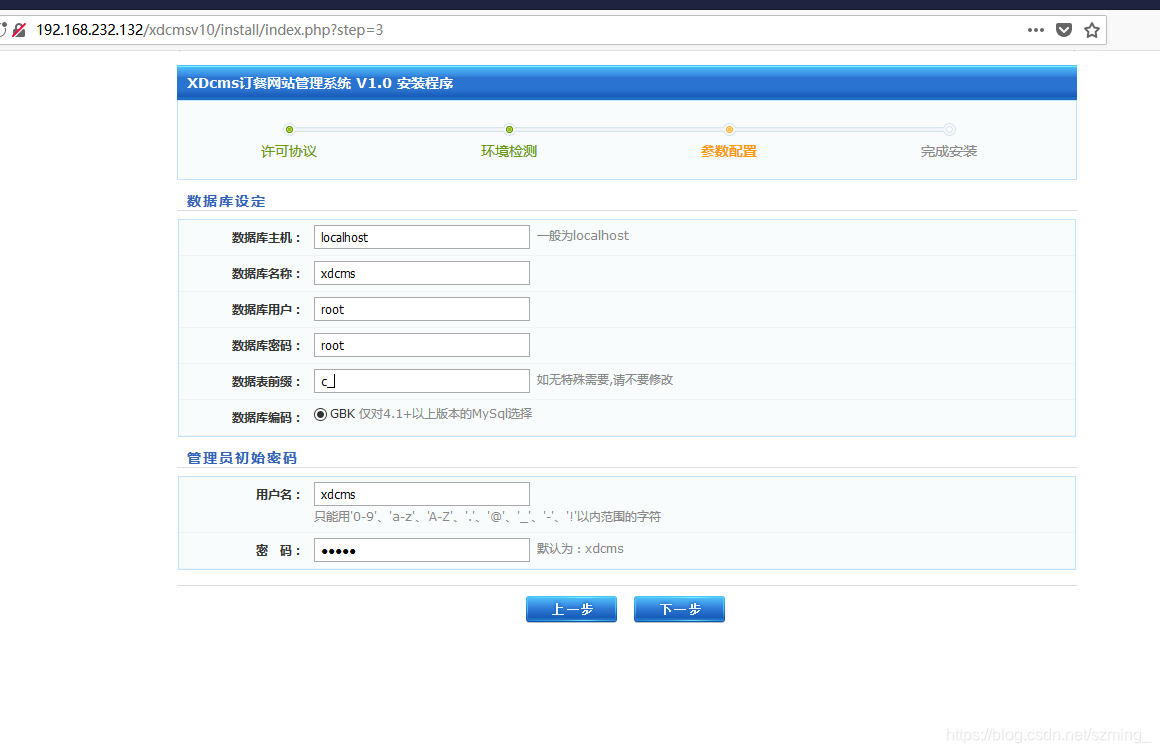
Task: Click the admin 用户名 xdcms field
Action: coord(422,494)
